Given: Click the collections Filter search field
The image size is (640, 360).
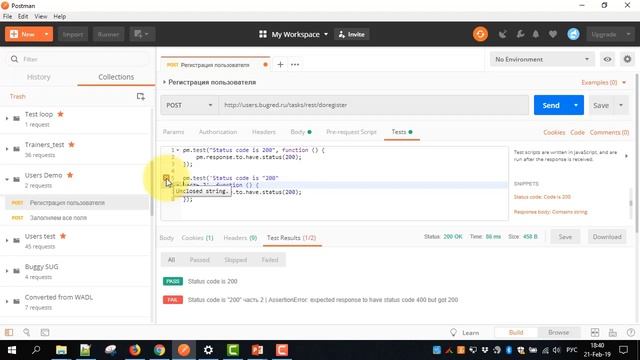Looking at the screenshot, I should click(78, 59).
